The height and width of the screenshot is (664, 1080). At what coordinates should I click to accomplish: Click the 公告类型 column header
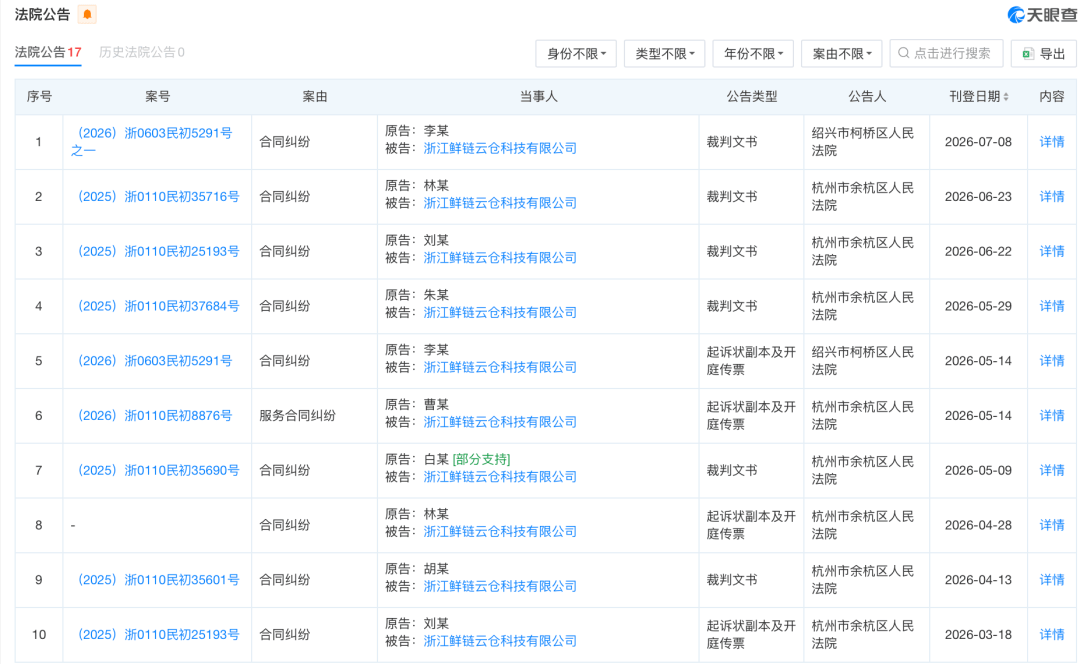click(x=751, y=97)
